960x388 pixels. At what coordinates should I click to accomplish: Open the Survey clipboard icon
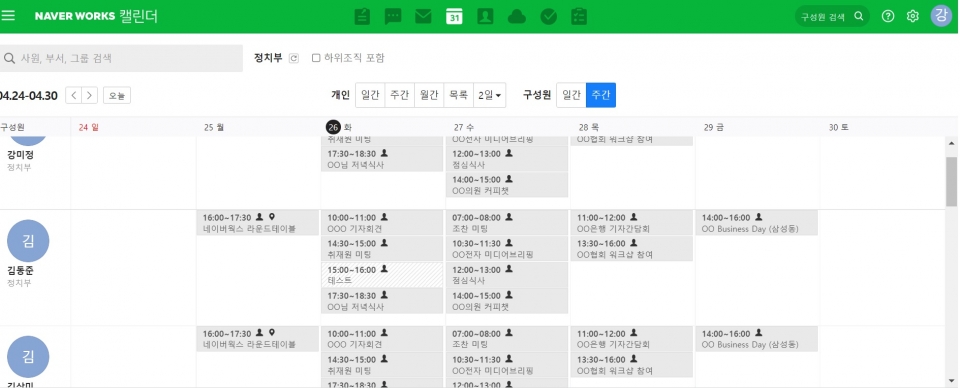click(x=579, y=17)
